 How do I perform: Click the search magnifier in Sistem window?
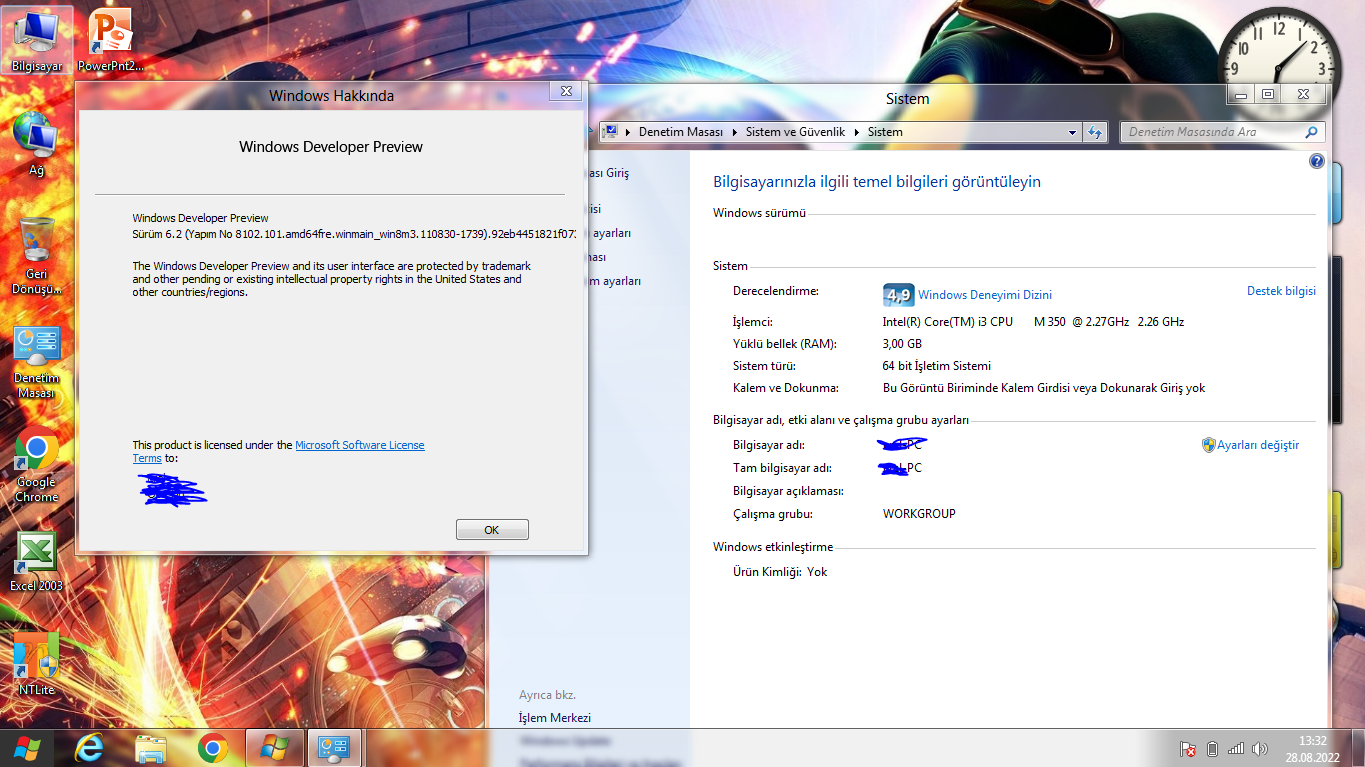point(1312,132)
